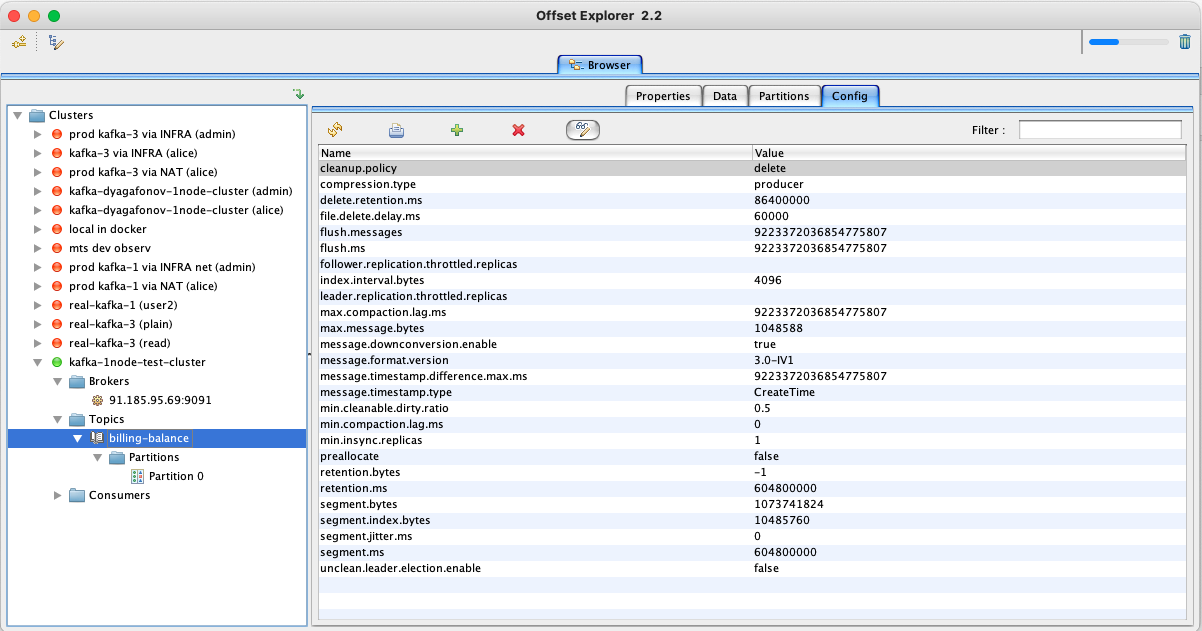1202x631 pixels.
Task: Select broker 91.185.95.69:9091
Action: (x=160, y=400)
